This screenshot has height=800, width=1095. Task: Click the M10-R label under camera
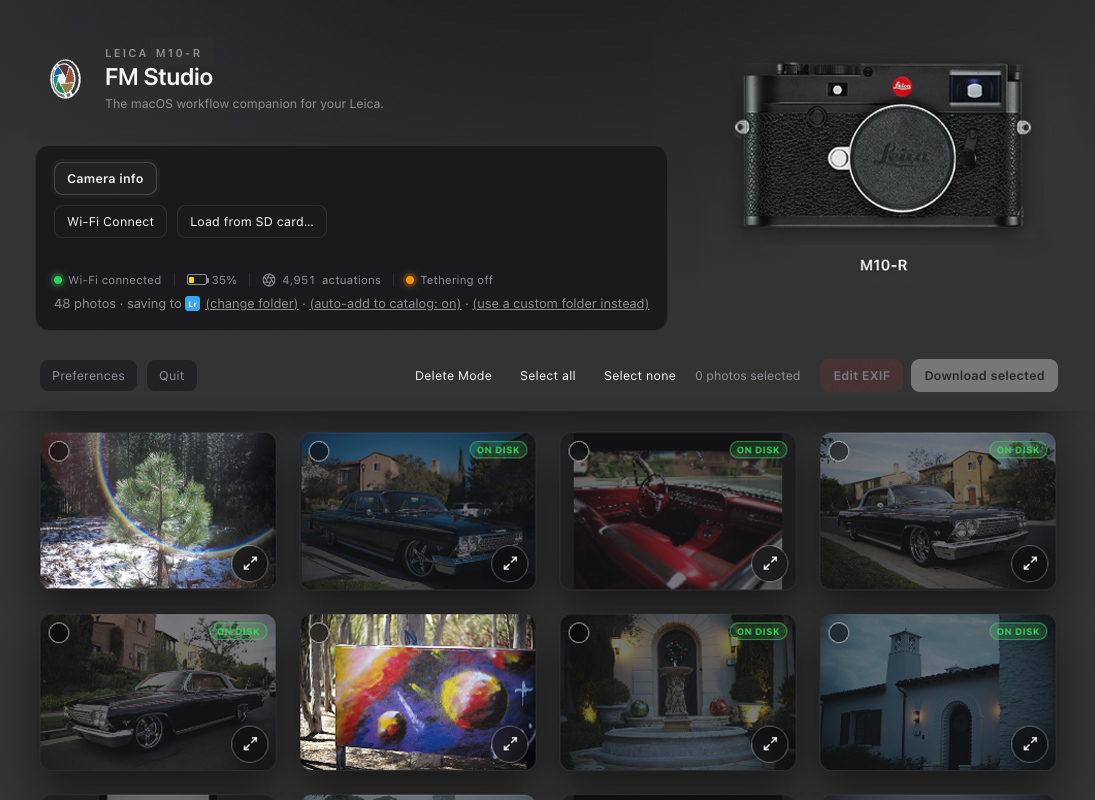[x=883, y=265]
